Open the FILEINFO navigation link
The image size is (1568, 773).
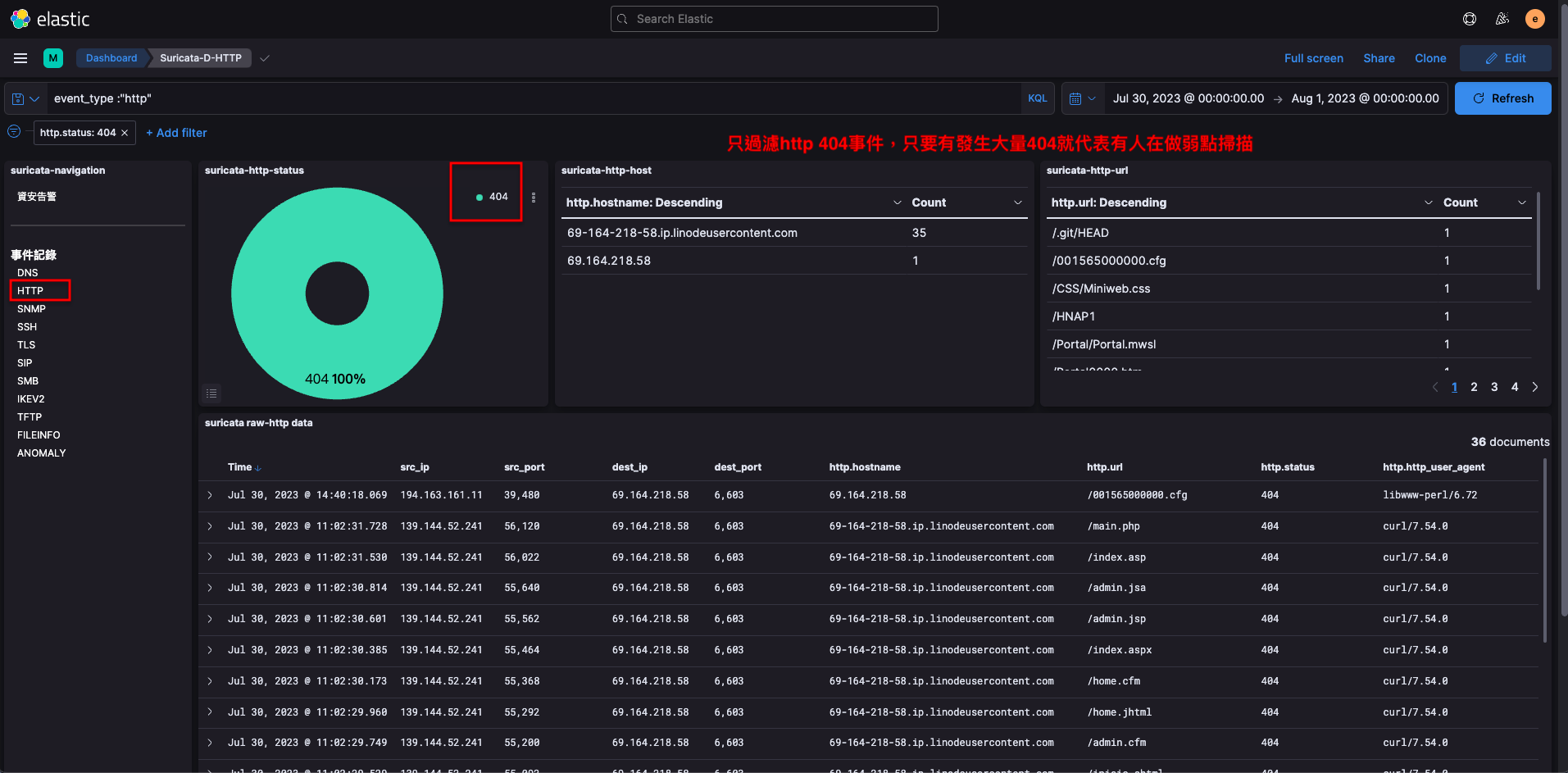click(x=39, y=435)
